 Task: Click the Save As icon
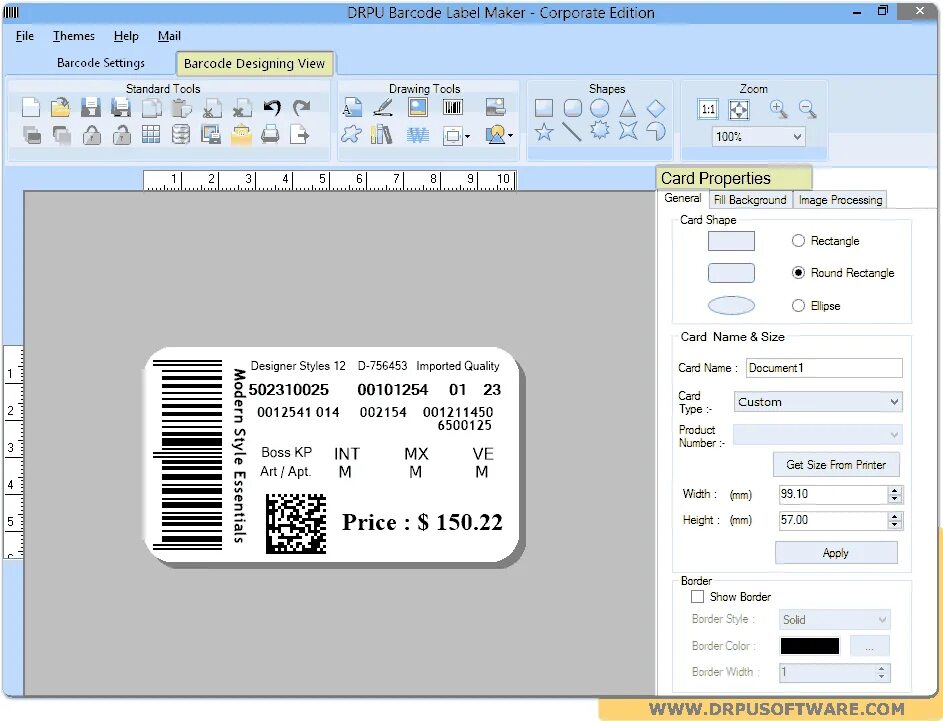121,108
